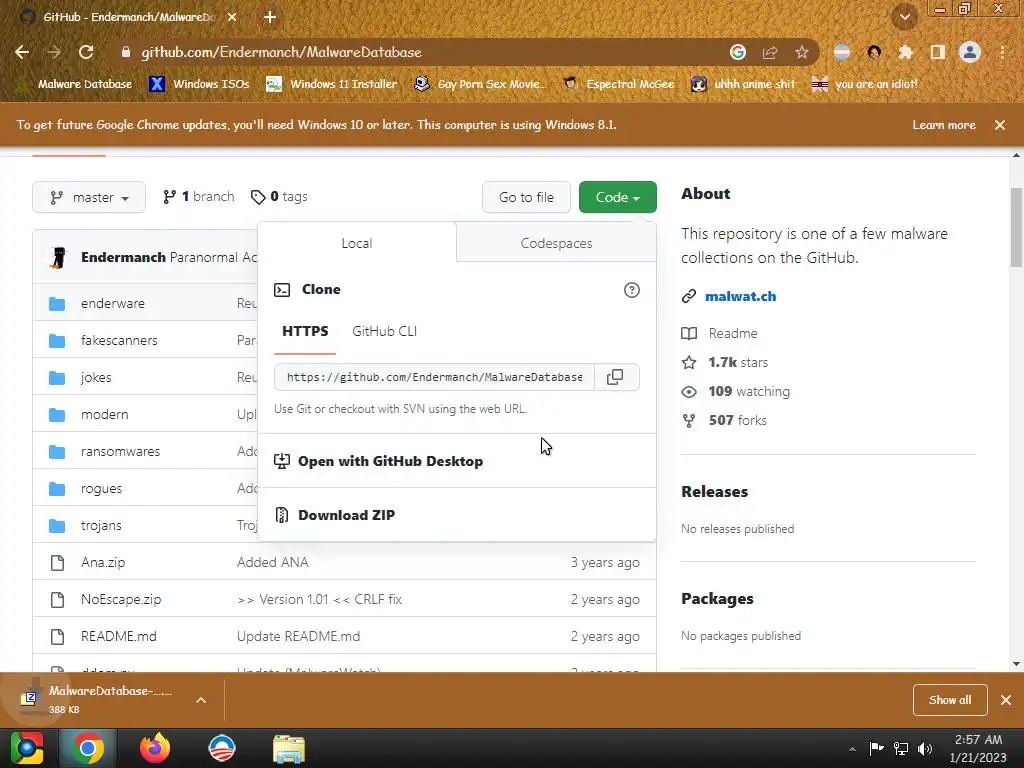Share this page via share icon

tap(770, 52)
